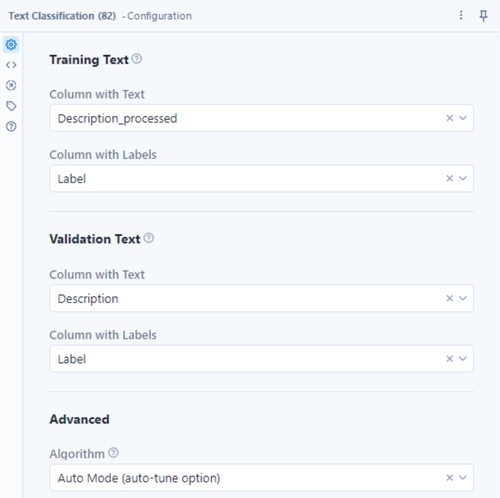
Task: Open the three-dot options menu
Action: 461,15
